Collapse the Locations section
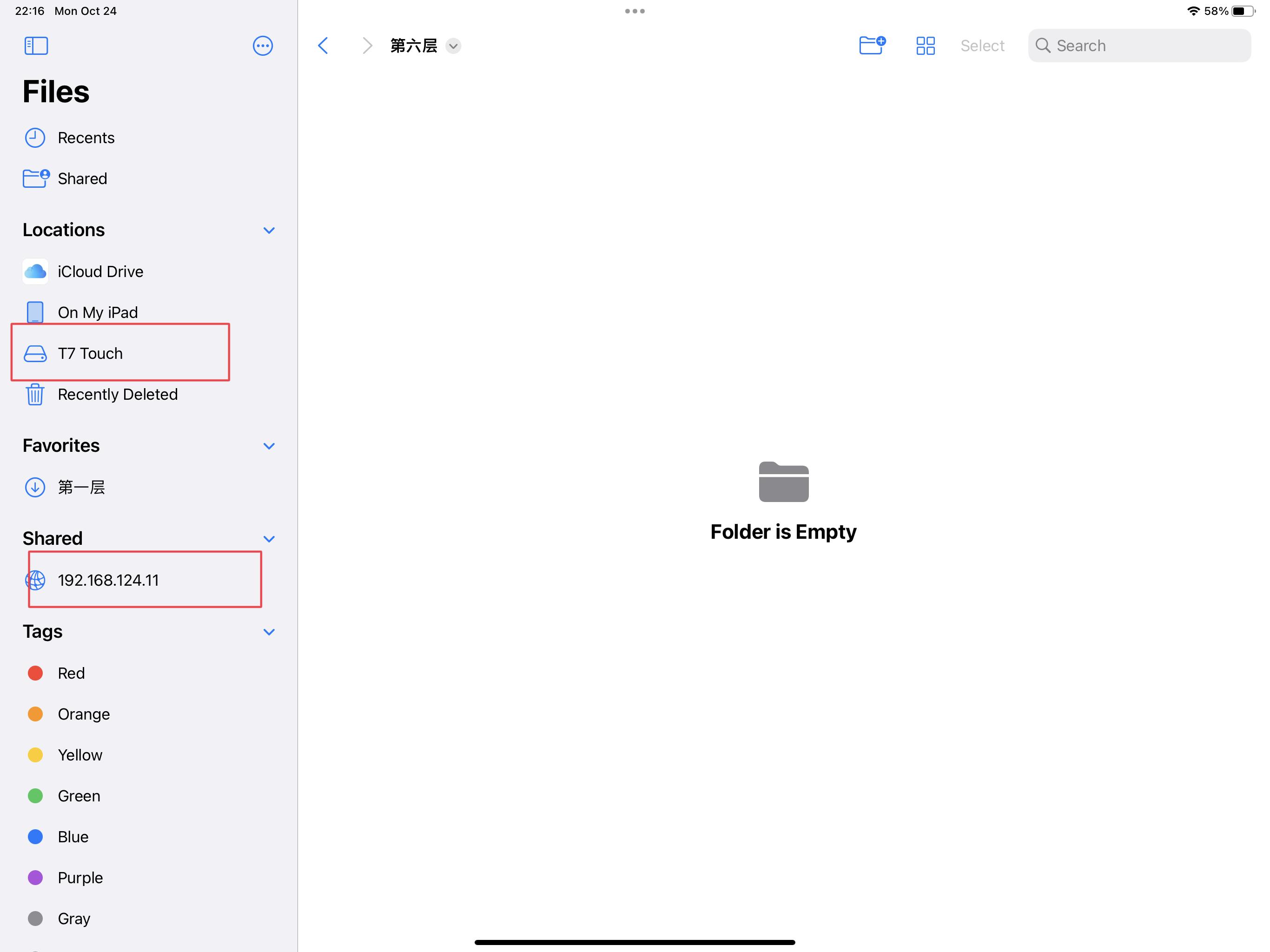This screenshot has width=1270, height=952. click(269, 230)
